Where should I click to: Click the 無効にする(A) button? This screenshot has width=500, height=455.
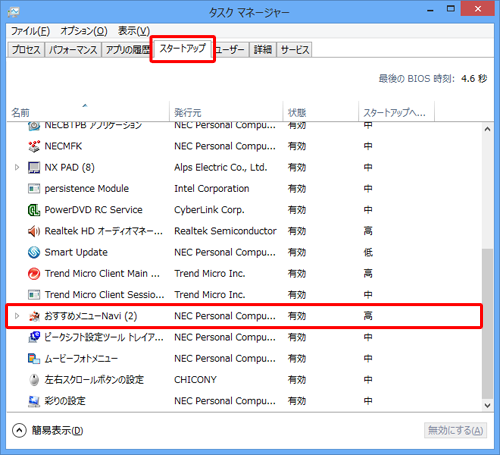[x=455, y=430]
